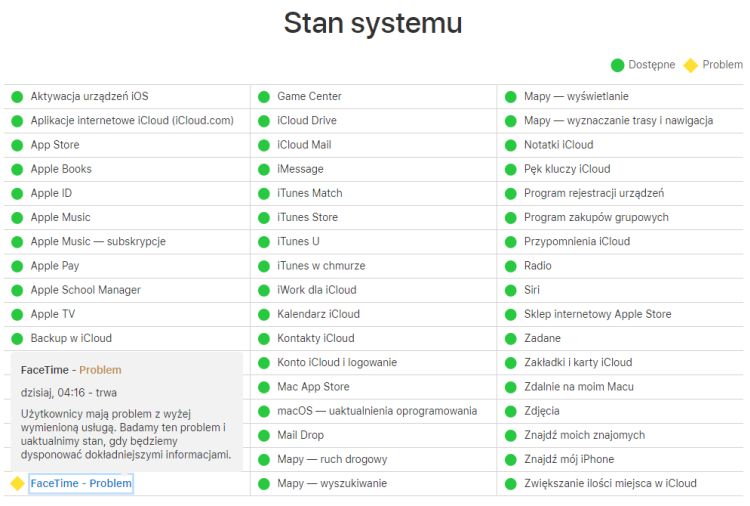Click the yellow diamond FaceTime problem icon

click(17, 484)
